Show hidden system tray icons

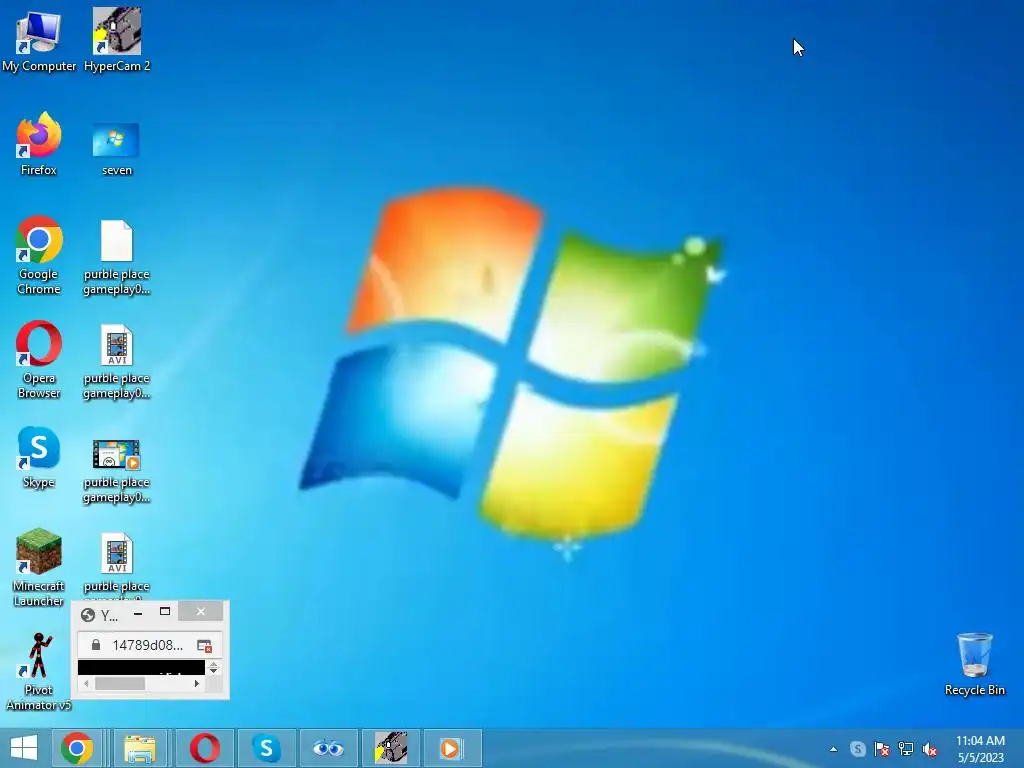coord(833,749)
